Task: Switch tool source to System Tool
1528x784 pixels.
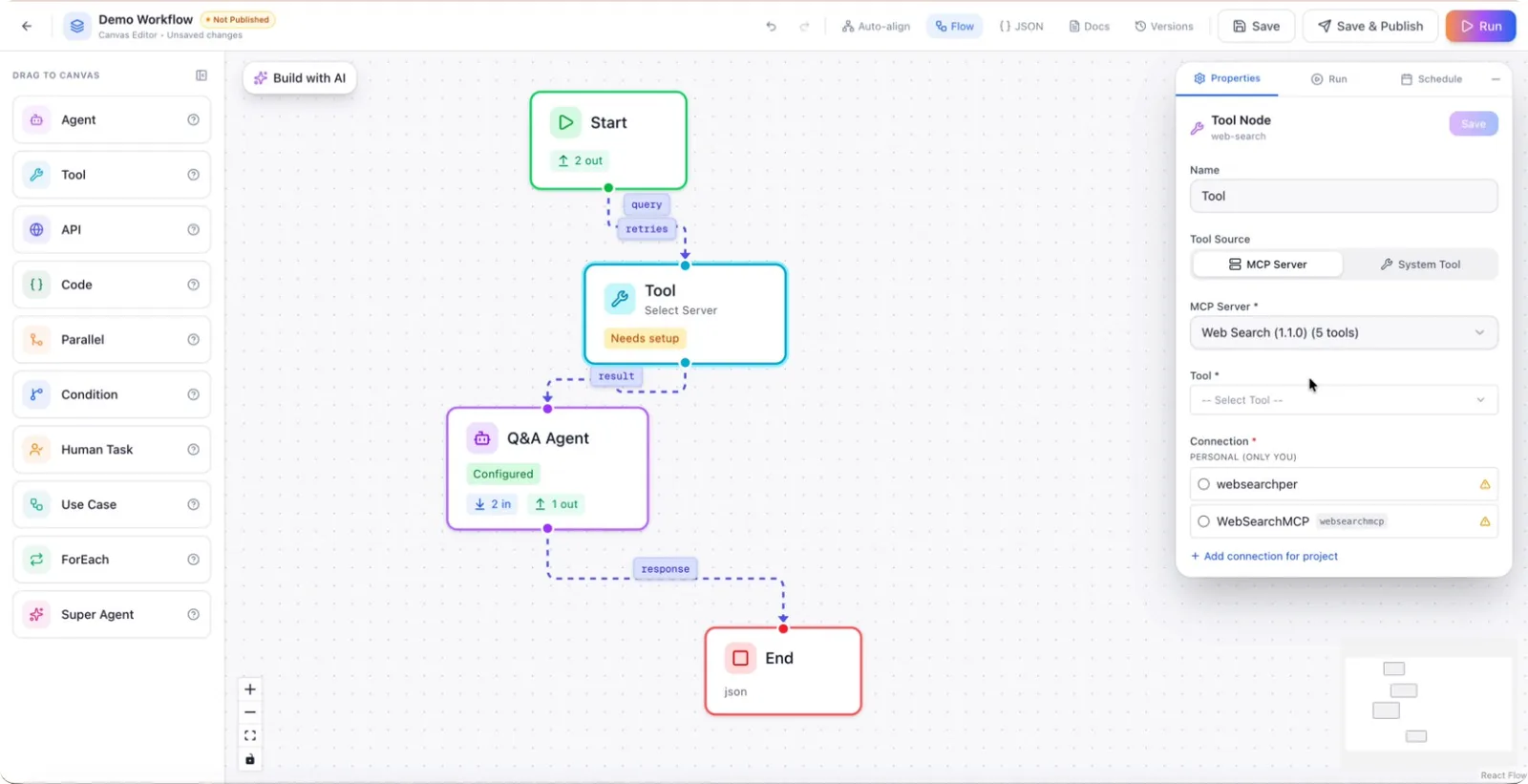Action: coord(1420,265)
